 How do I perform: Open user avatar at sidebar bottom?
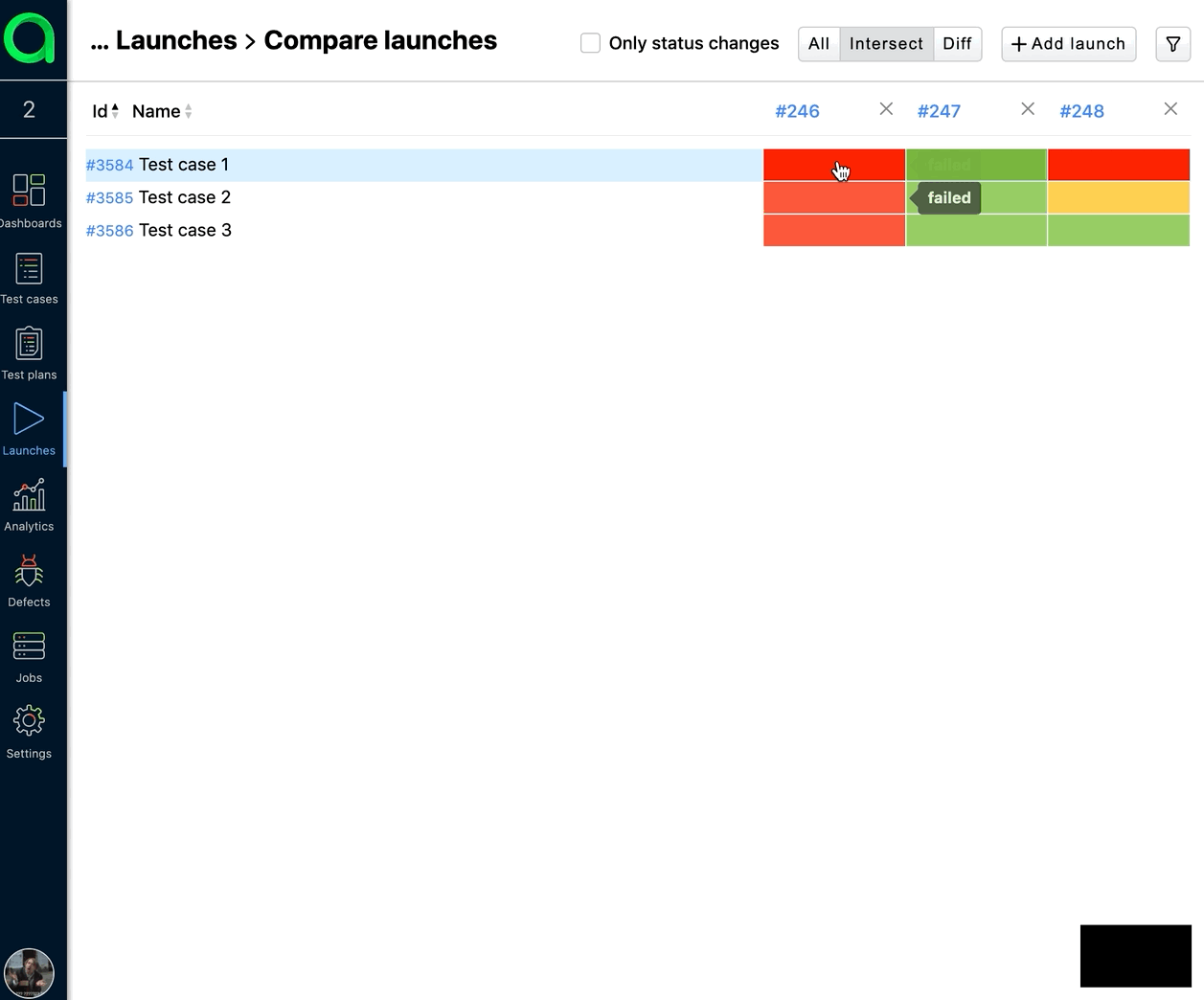[x=29, y=973]
